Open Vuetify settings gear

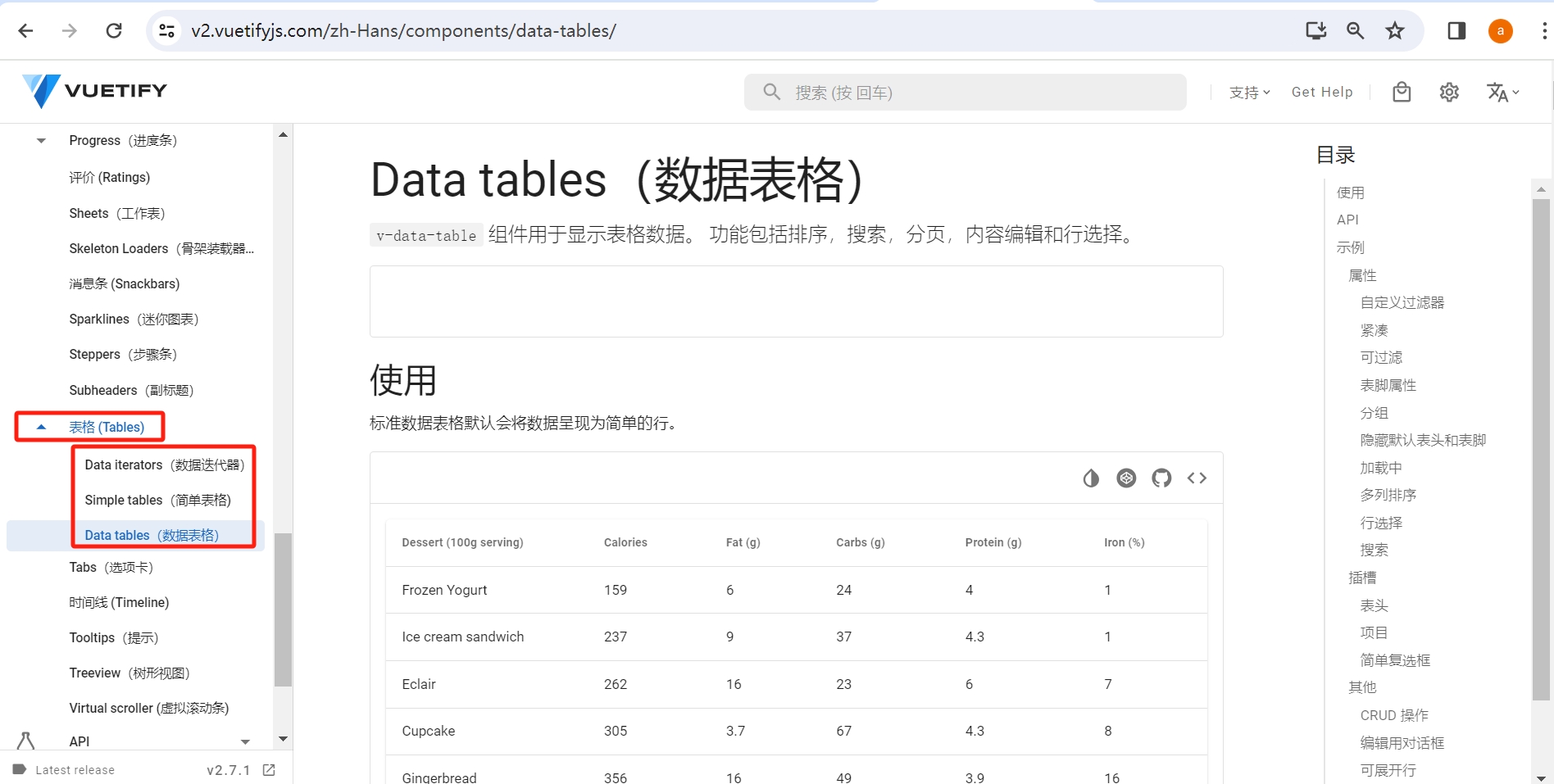pyautogui.click(x=1448, y=92)
